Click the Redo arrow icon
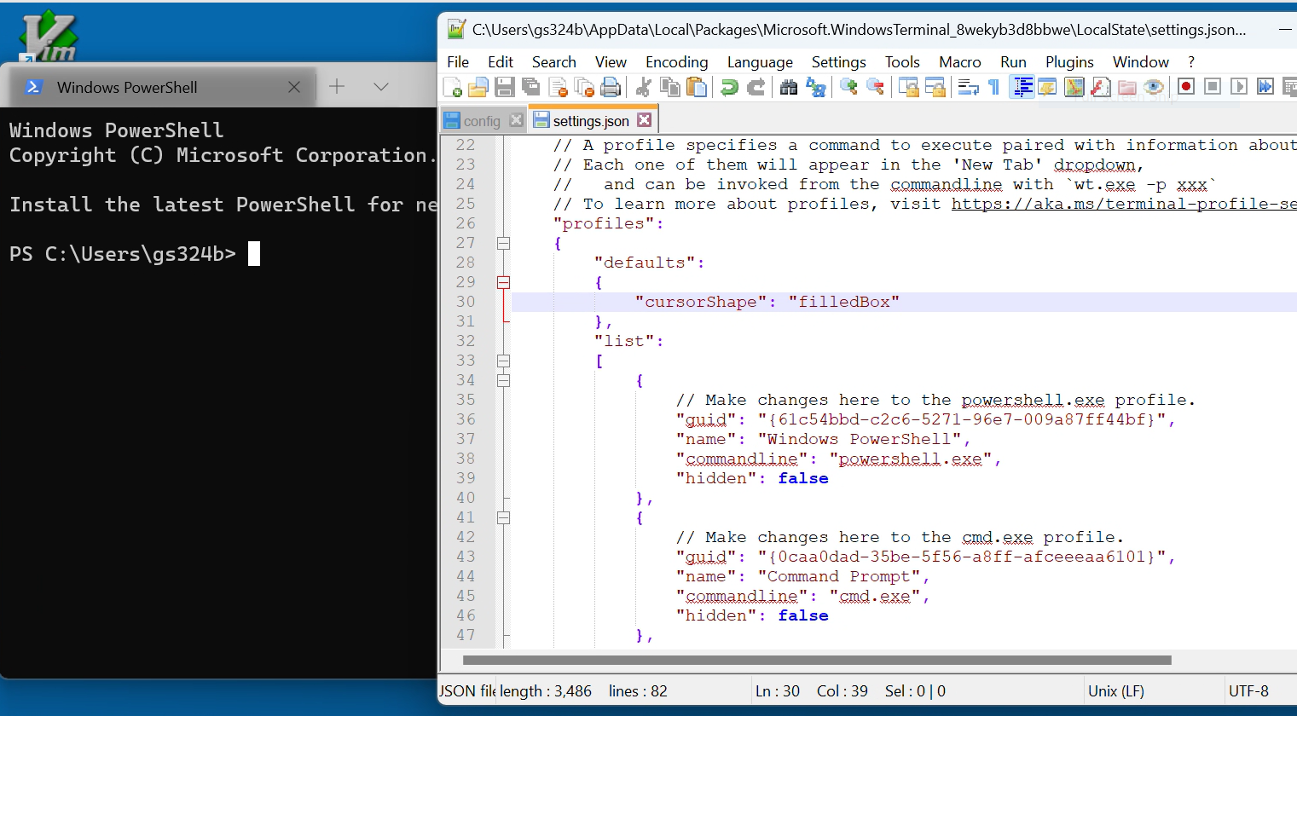1297x840 pixels. click(x=756, y=87)
